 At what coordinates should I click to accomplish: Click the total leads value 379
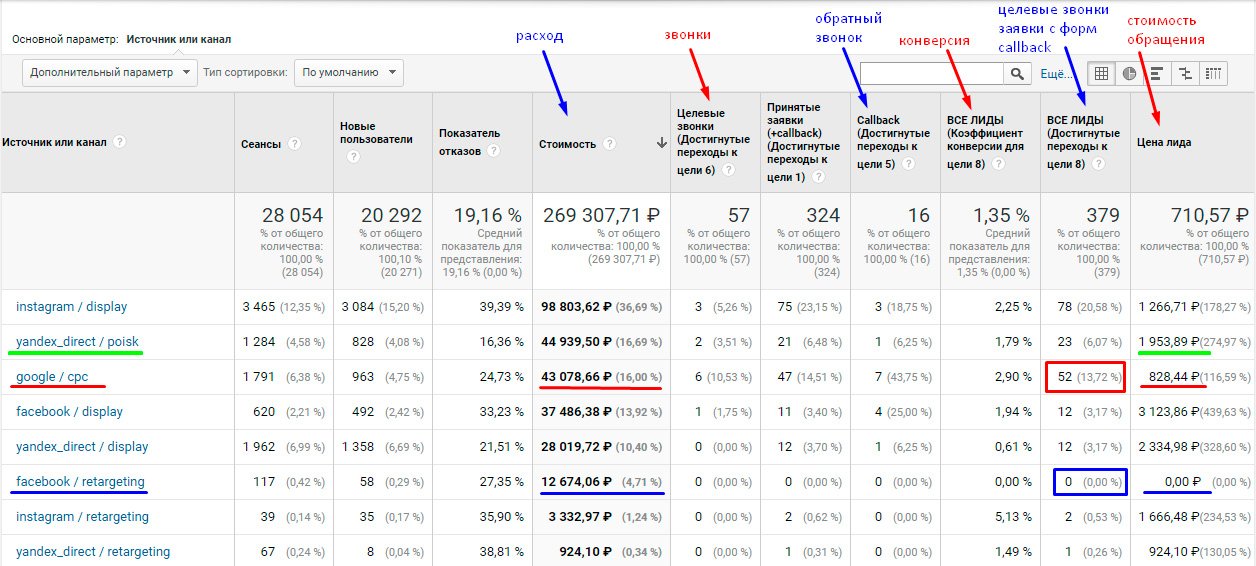pyautogui.click(x=1105, y=215)
